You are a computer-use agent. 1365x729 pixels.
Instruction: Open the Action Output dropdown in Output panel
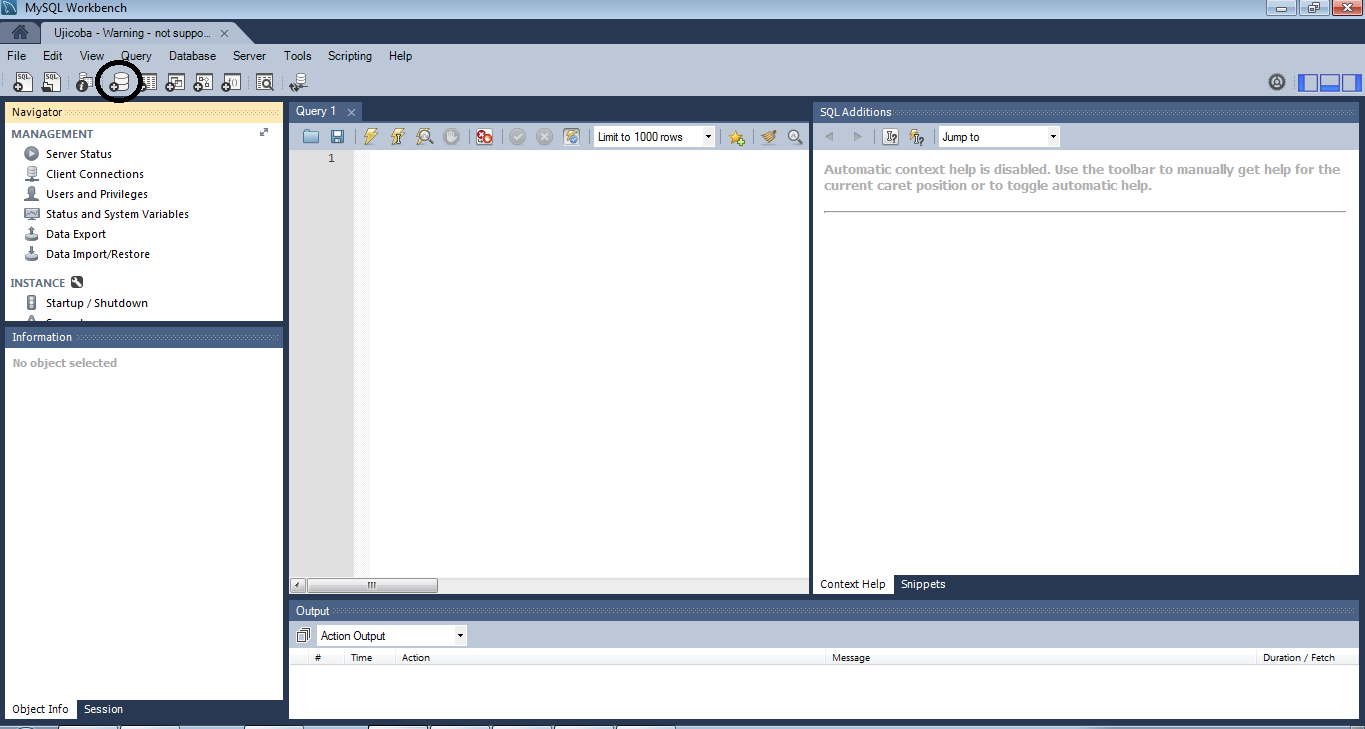click(x=458, y=635)
